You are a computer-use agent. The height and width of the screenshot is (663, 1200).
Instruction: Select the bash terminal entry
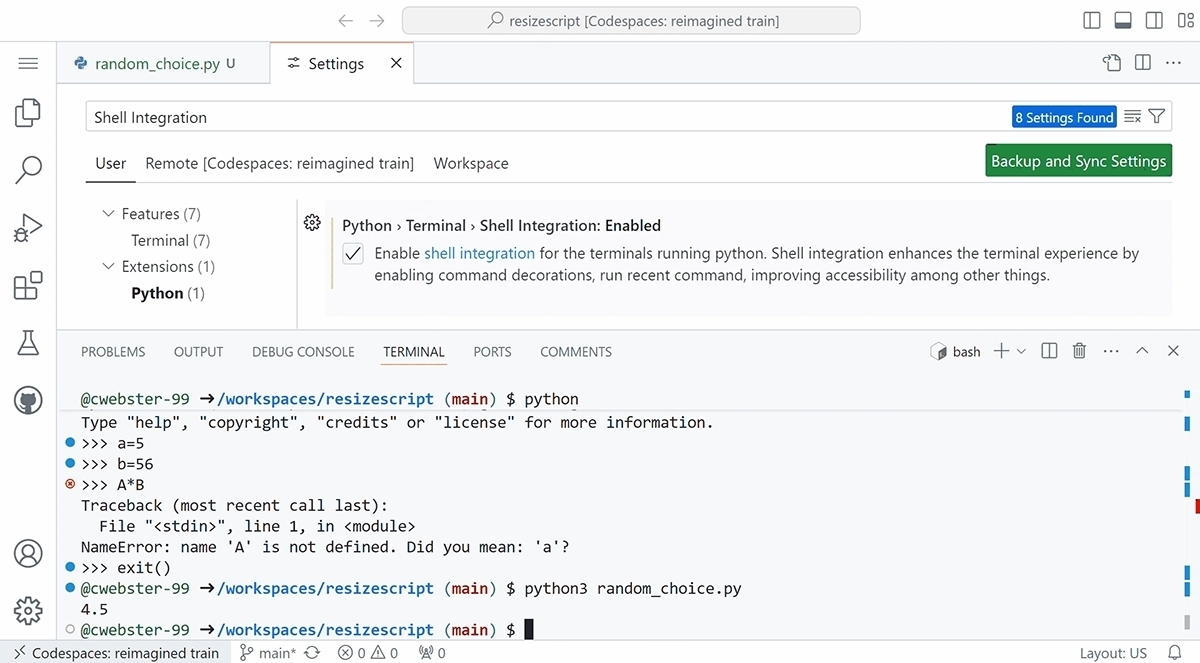[x=956, y=351]
